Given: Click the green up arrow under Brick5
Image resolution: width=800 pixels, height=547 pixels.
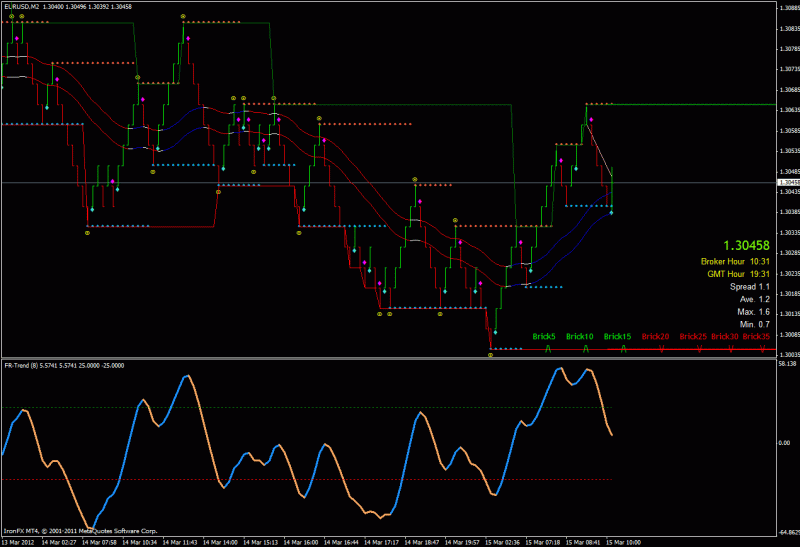Looking at the screenshot, I should pos(548,349).
